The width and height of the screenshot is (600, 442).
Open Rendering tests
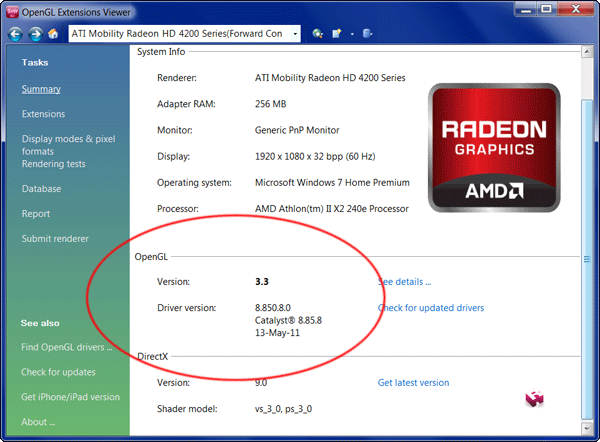point(53,164)
